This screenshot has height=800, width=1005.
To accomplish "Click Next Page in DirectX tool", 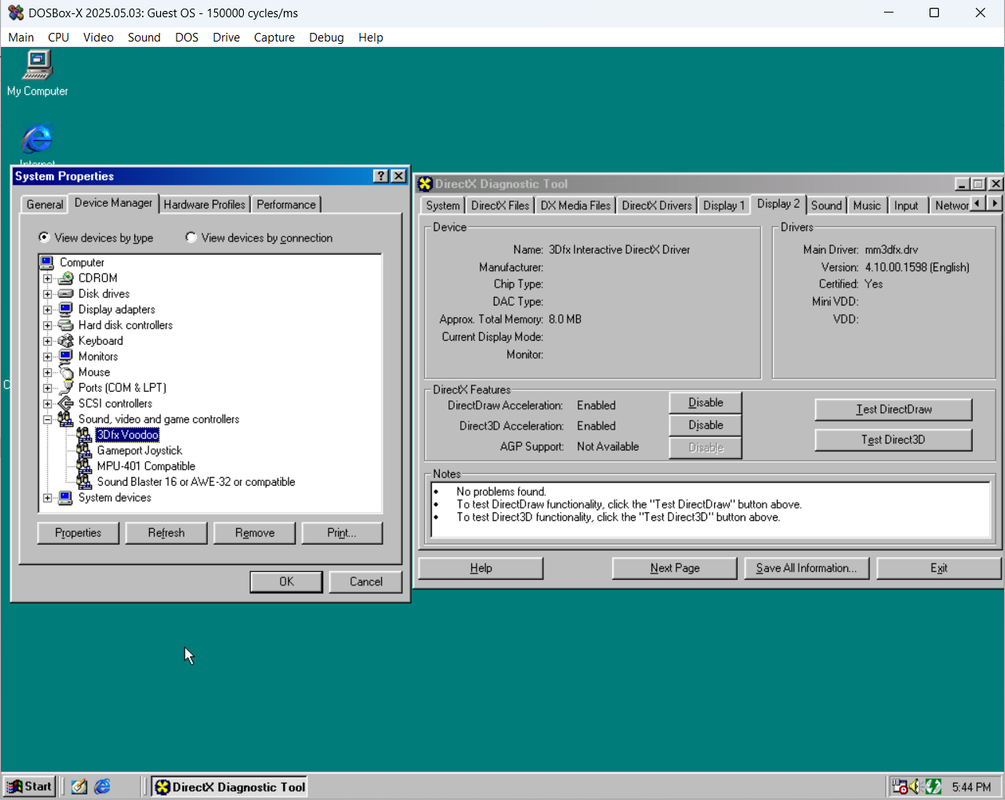I will point(674,568).
